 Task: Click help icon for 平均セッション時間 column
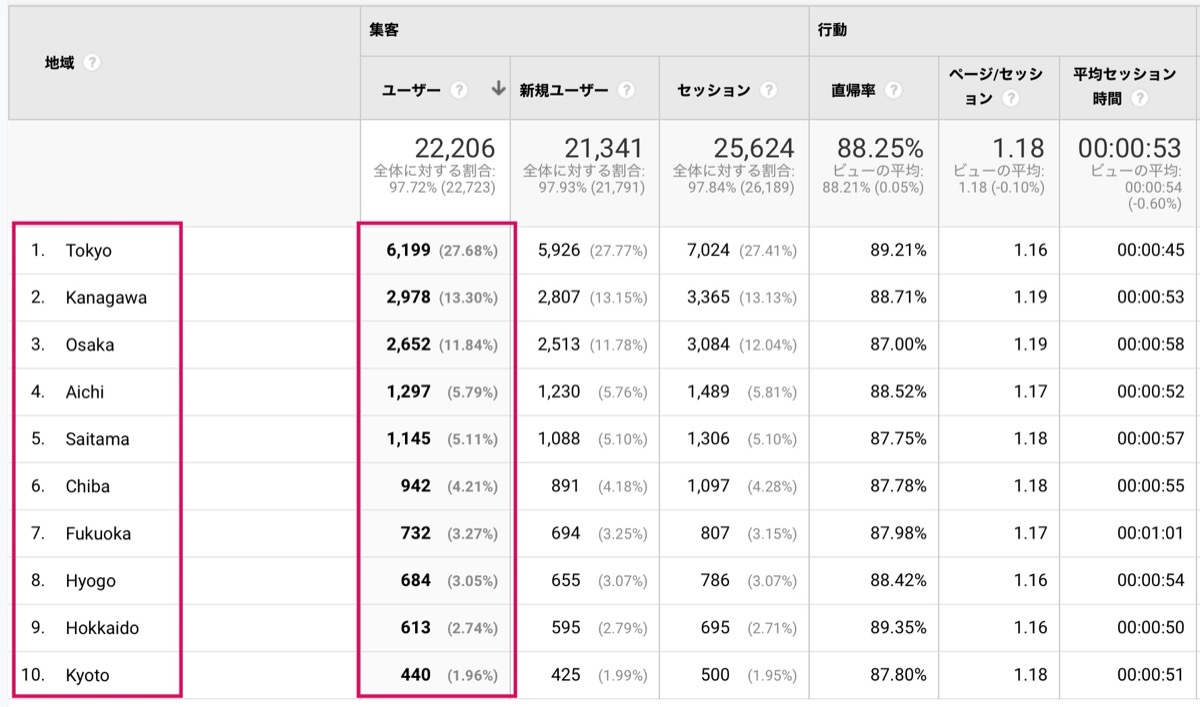click(x=1139, y=99)
